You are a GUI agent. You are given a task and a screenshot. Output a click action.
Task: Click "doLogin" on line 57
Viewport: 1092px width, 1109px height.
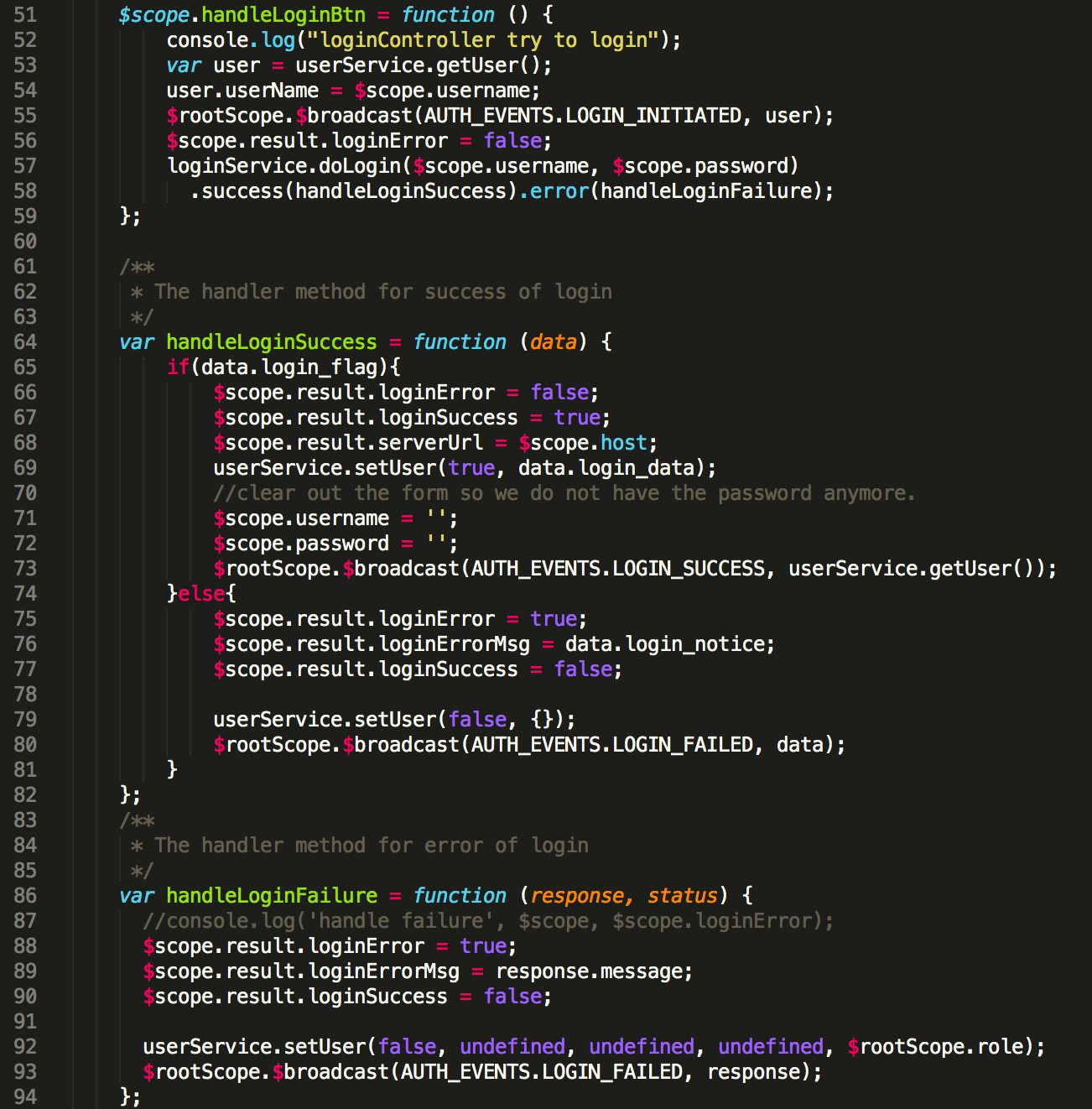pos(360,166)
